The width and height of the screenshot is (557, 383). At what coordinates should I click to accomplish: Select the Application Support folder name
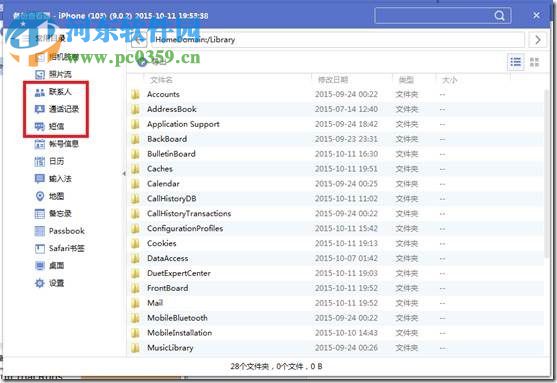tap(183, 124)
